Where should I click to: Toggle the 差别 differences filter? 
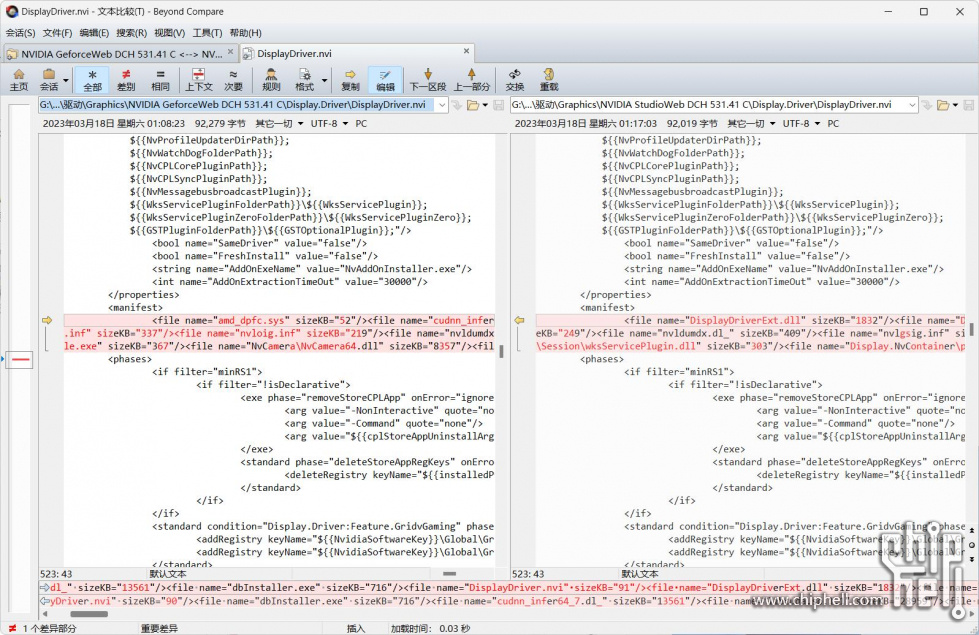(126, 80)
